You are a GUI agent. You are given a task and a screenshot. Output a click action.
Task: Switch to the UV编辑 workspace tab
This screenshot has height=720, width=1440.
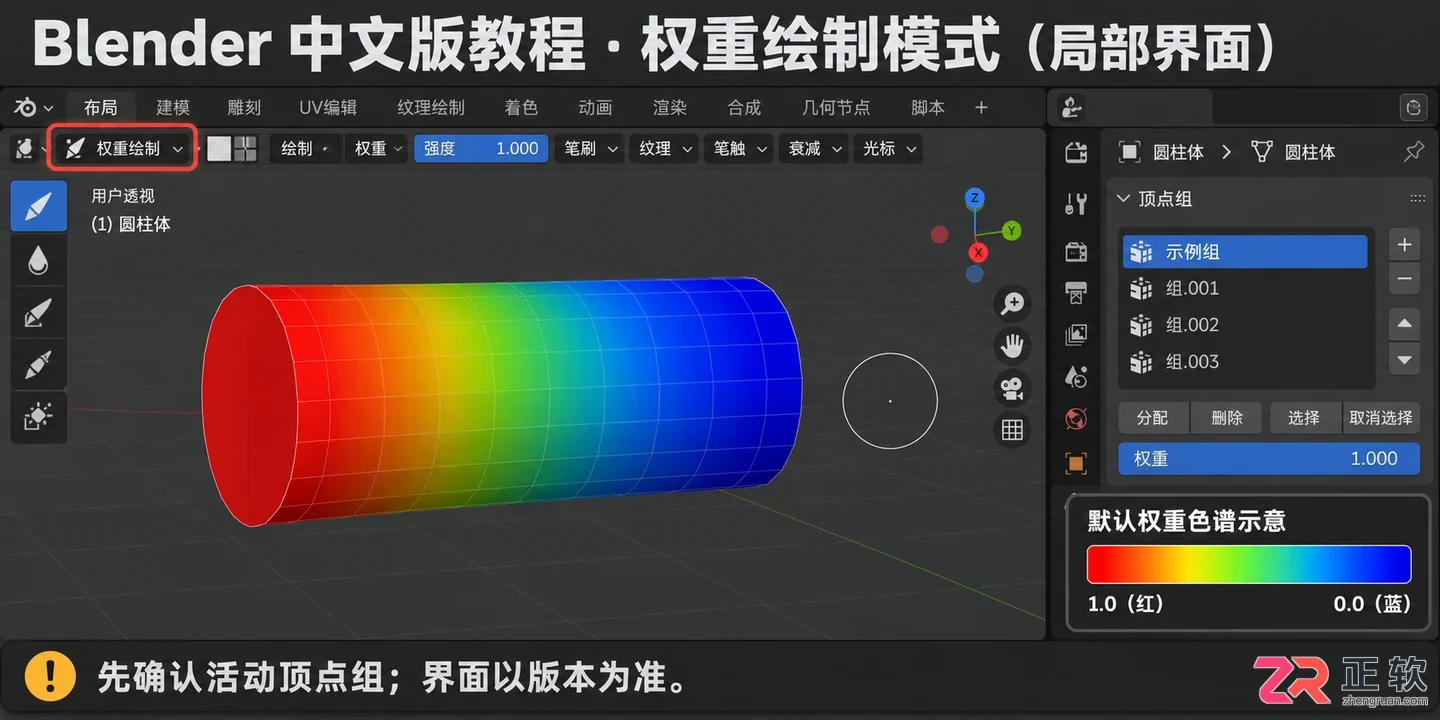(x=328, y=108)
